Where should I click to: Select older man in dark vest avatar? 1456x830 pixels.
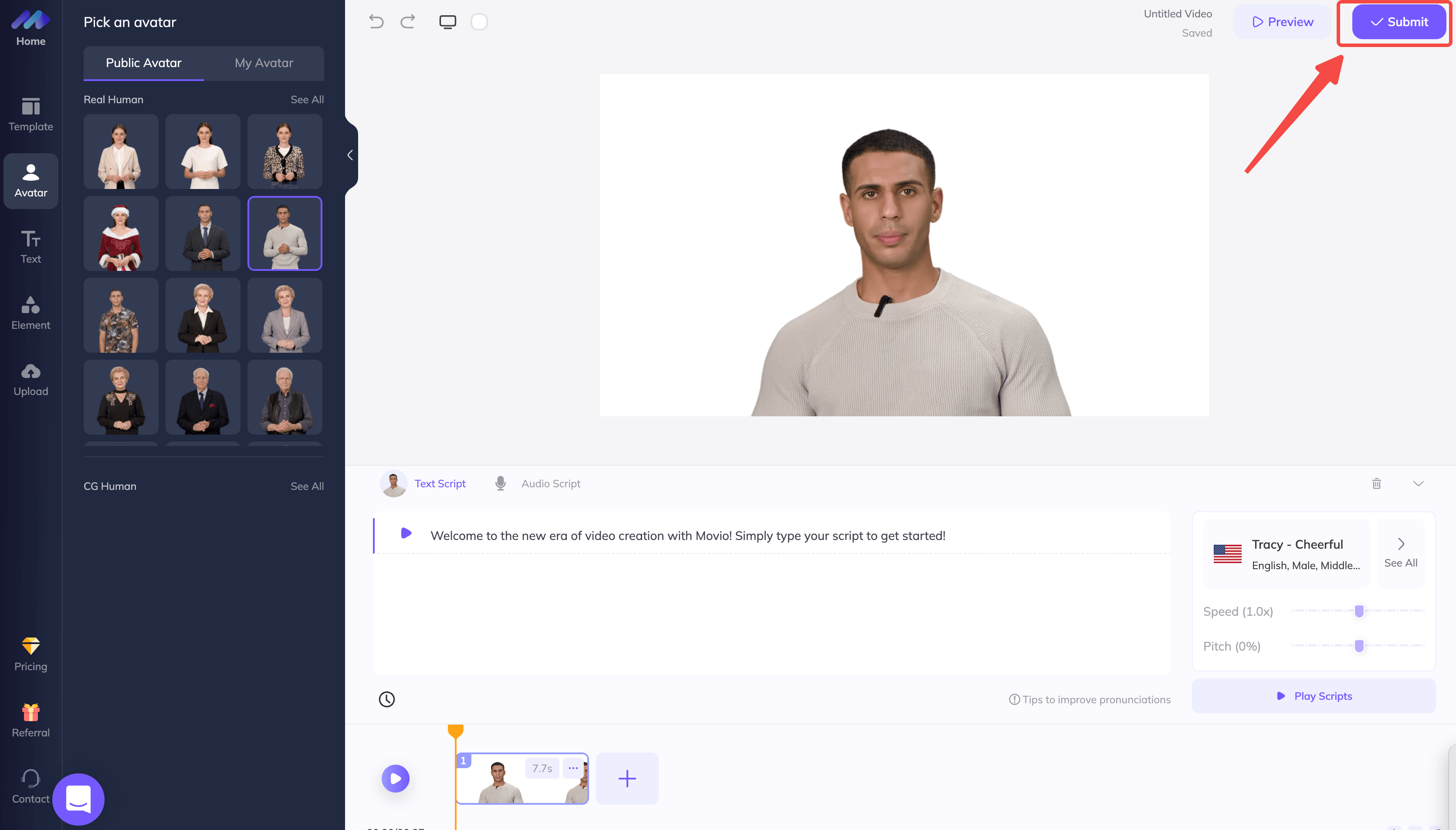click(284, 397)
